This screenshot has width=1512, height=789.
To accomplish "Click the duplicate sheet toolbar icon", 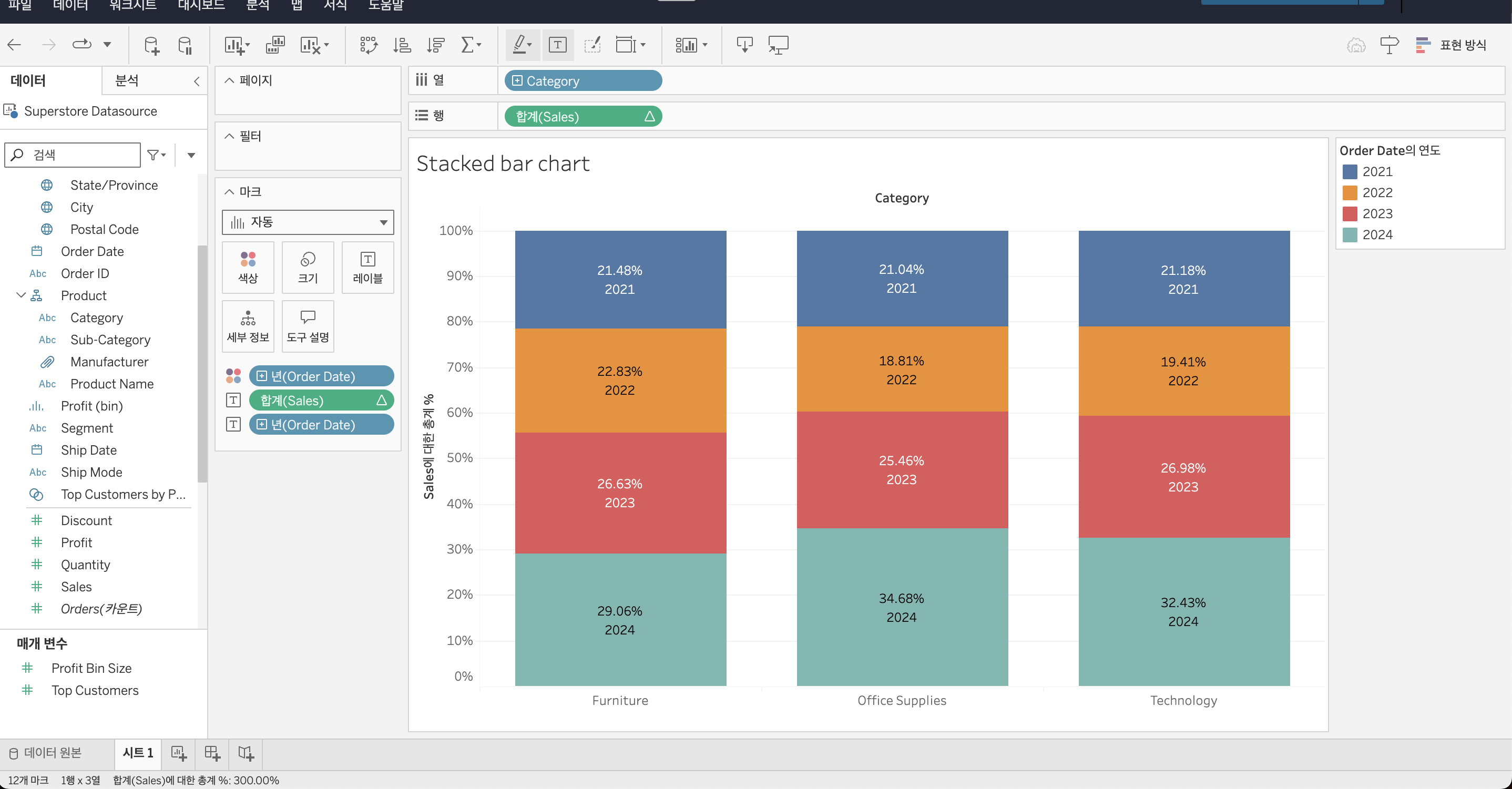I will [275, 45].
